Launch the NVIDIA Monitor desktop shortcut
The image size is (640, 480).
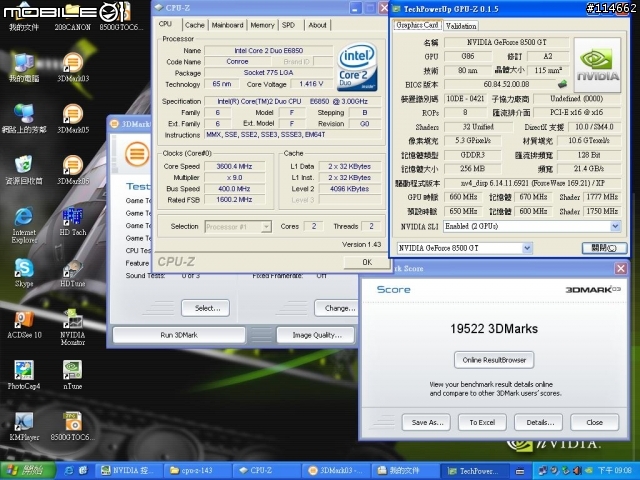tap(73, 327)
